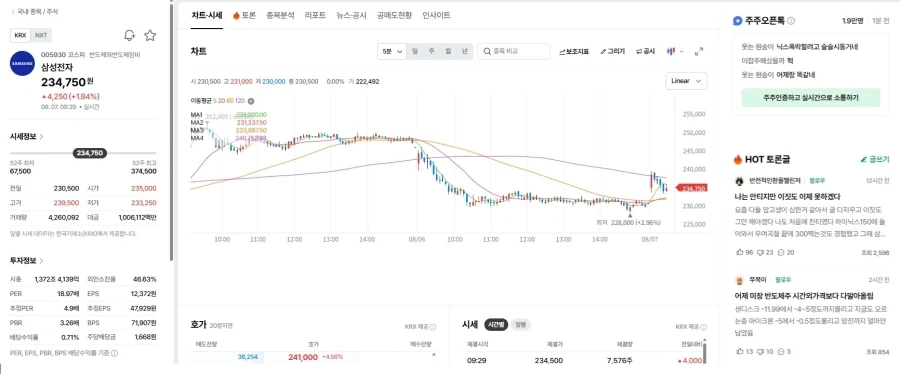
Task: Click the 시세 table scrollbar
Action: (704, 352)
